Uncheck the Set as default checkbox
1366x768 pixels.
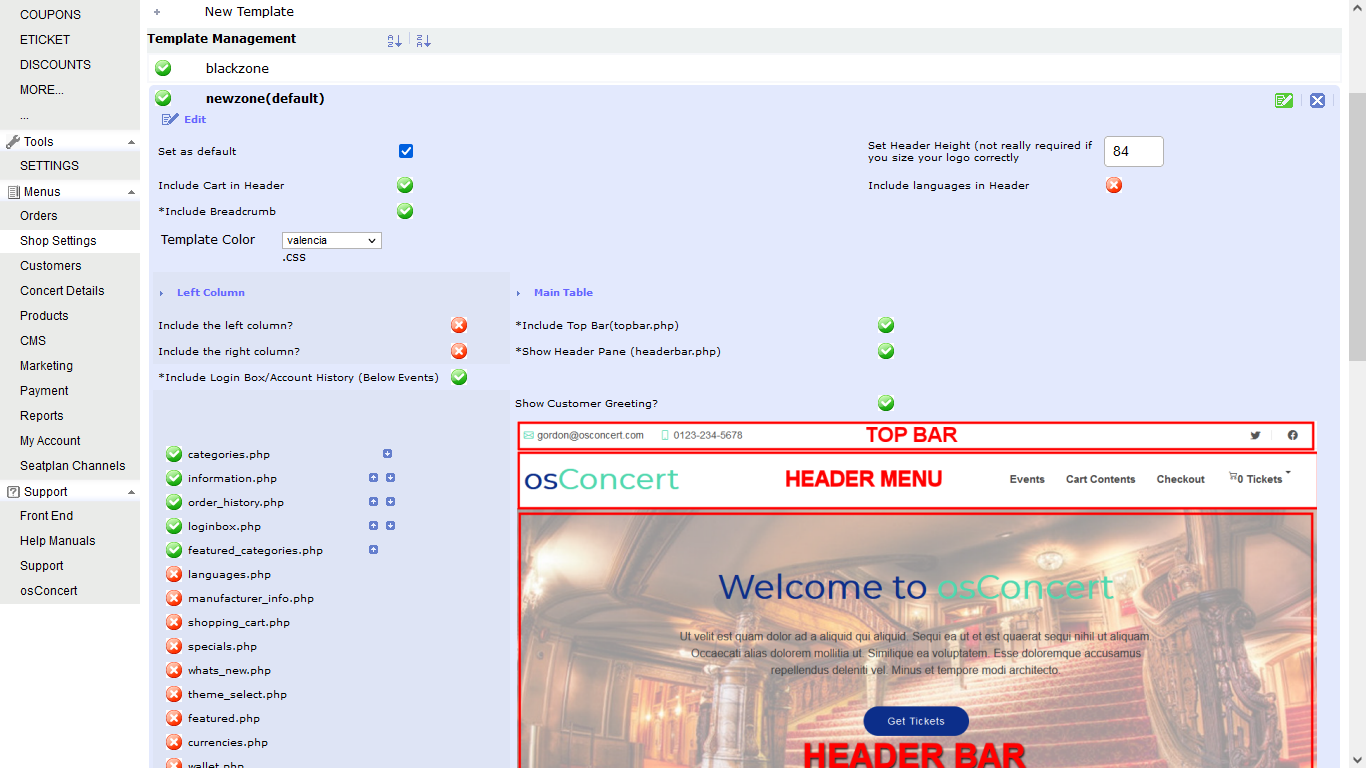click(405, 151)
